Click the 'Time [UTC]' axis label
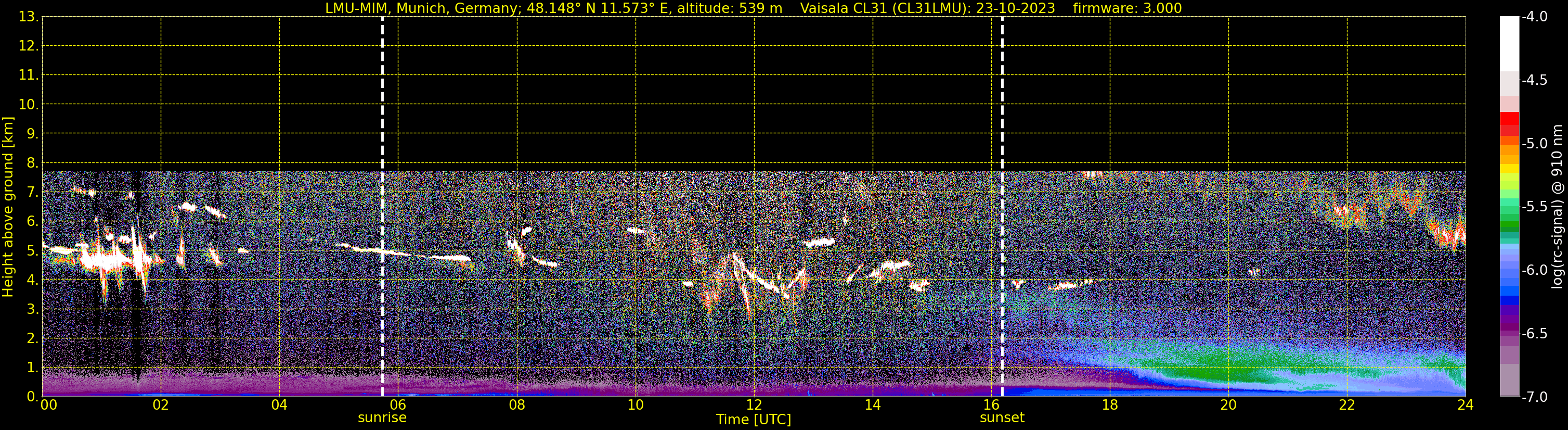 point(754,420)
